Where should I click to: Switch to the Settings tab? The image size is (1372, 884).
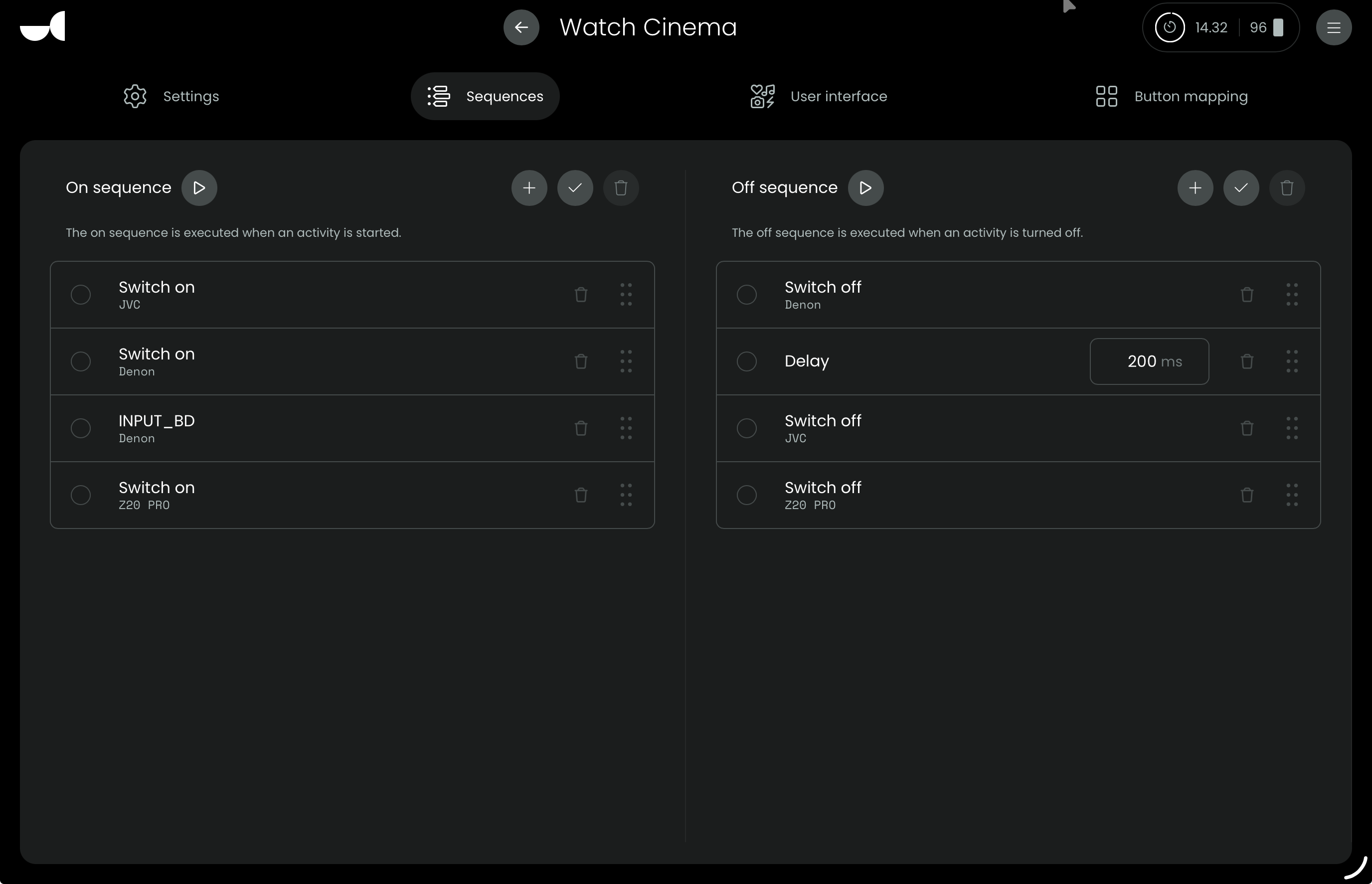pyautogui.click(x=171, y=96)
